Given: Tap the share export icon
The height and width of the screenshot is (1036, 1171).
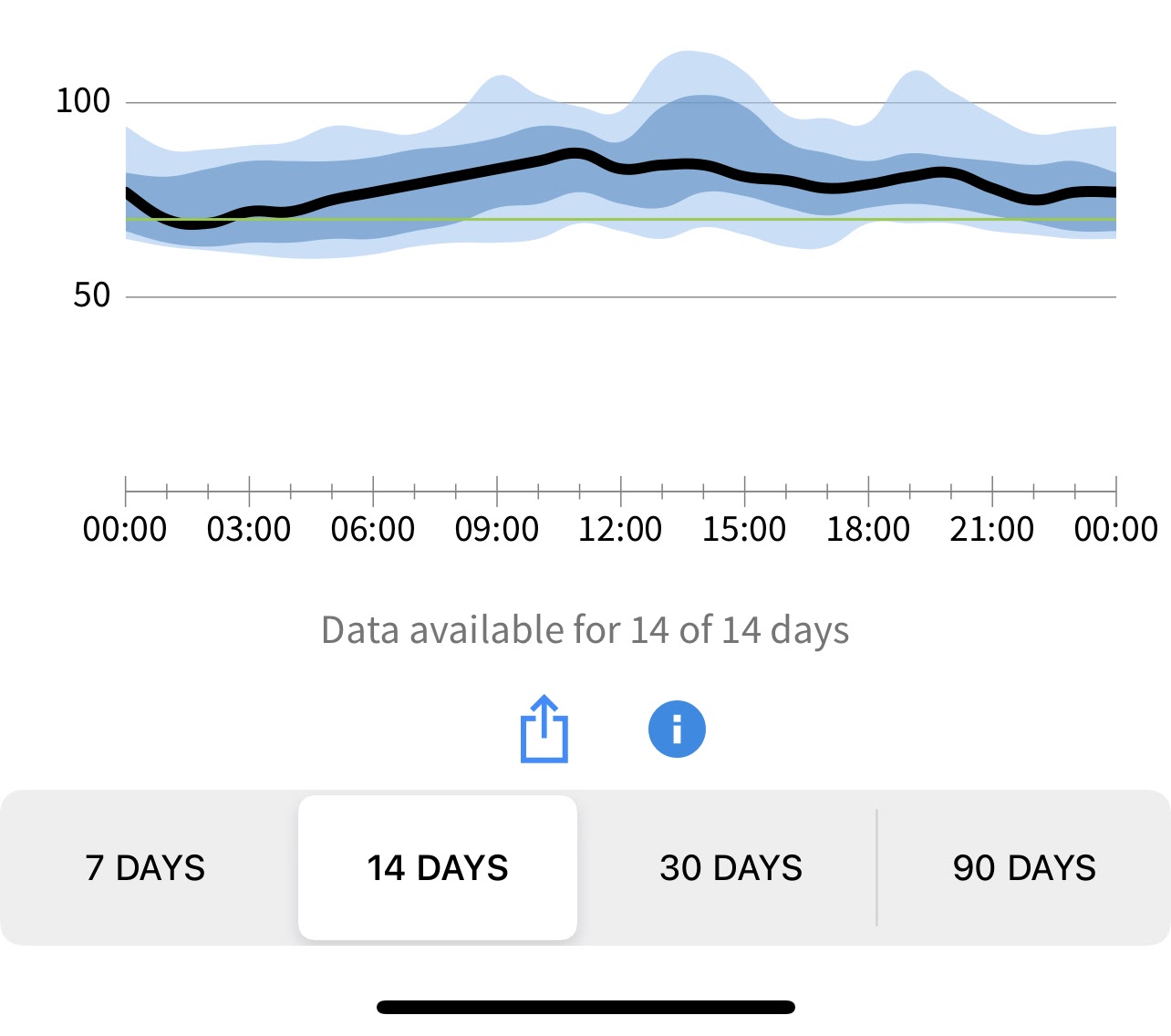Looking at the screenshot, I should (544, 729).
